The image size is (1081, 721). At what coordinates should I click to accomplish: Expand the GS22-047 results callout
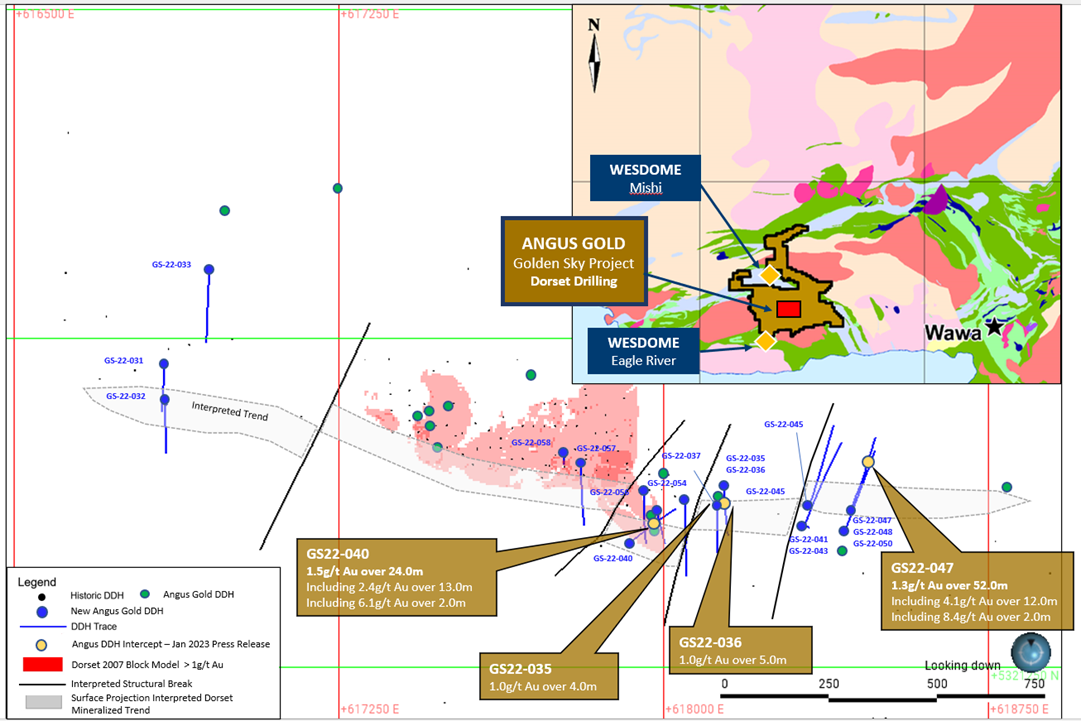(976, 590)
